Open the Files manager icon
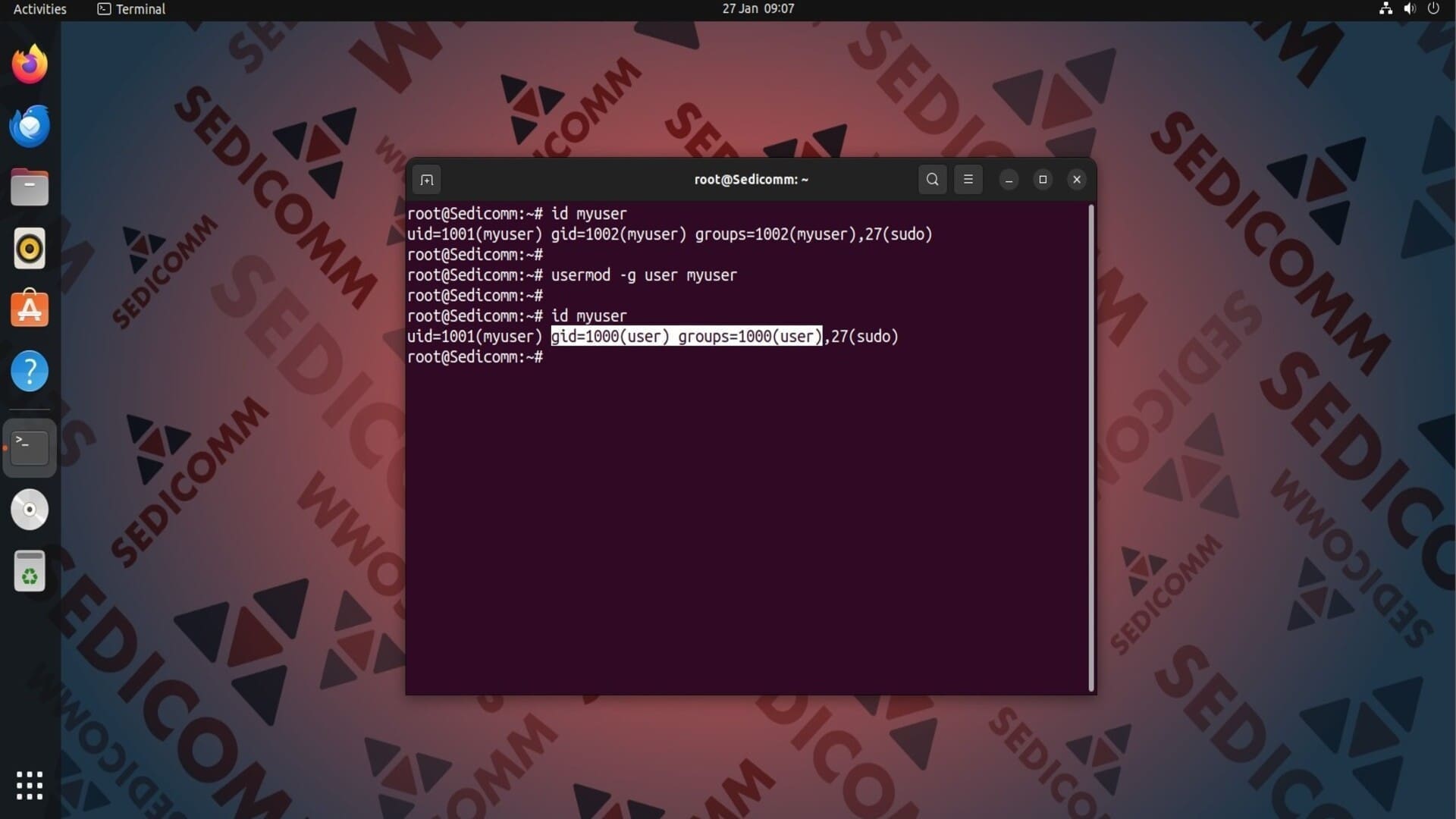Image resolution: width=1456 pixels, height=819 pixels. tap(30, 187)
